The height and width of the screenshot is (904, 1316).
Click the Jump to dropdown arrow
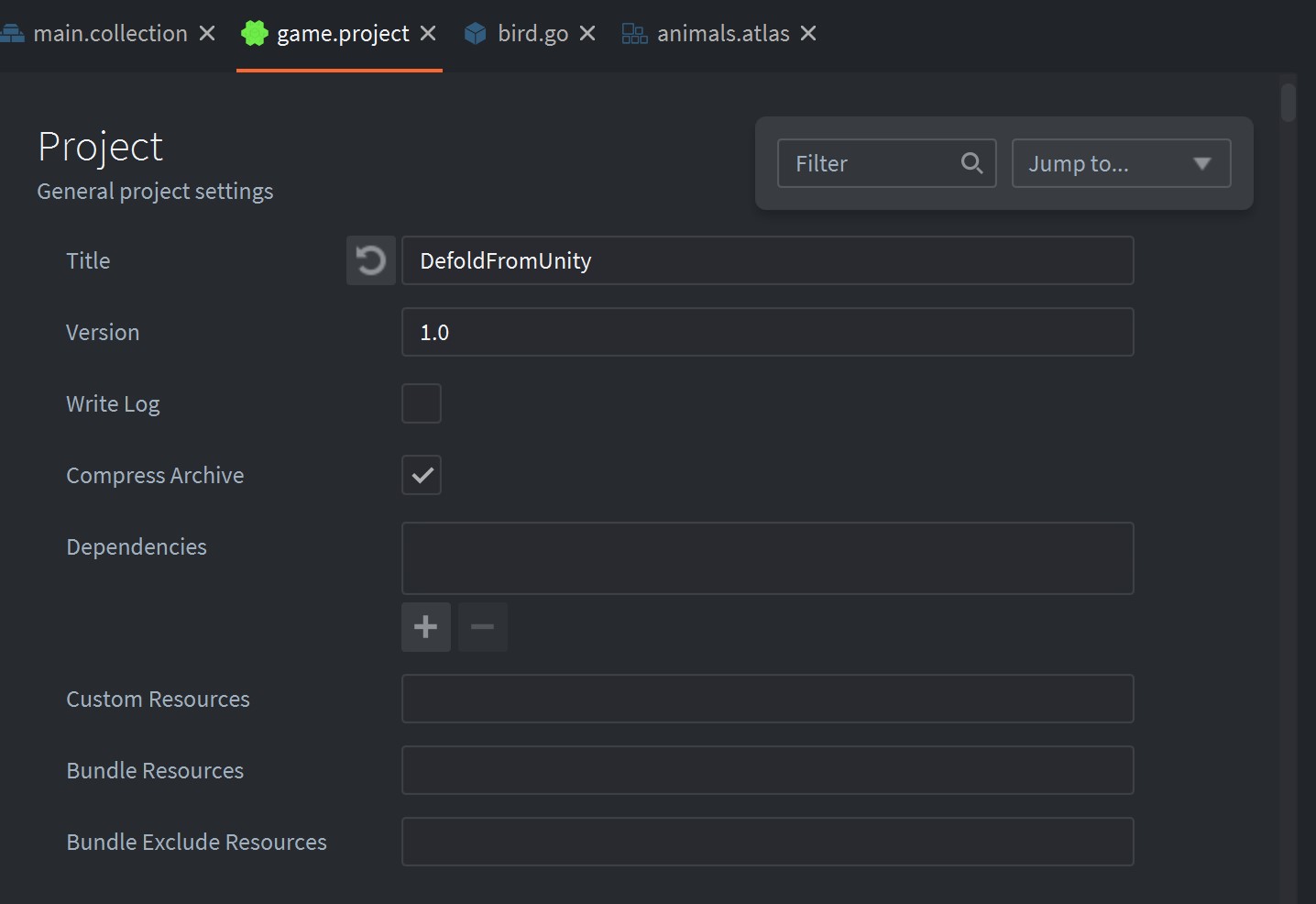point(1201,163)
